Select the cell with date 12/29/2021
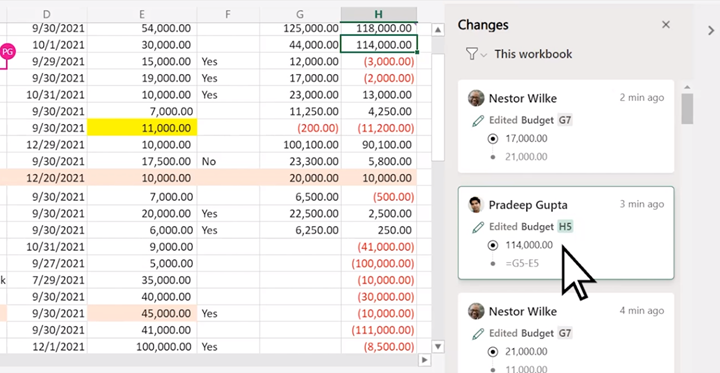Image resolution: width=720 pixels, height=373 pixels. coord(46,145)
